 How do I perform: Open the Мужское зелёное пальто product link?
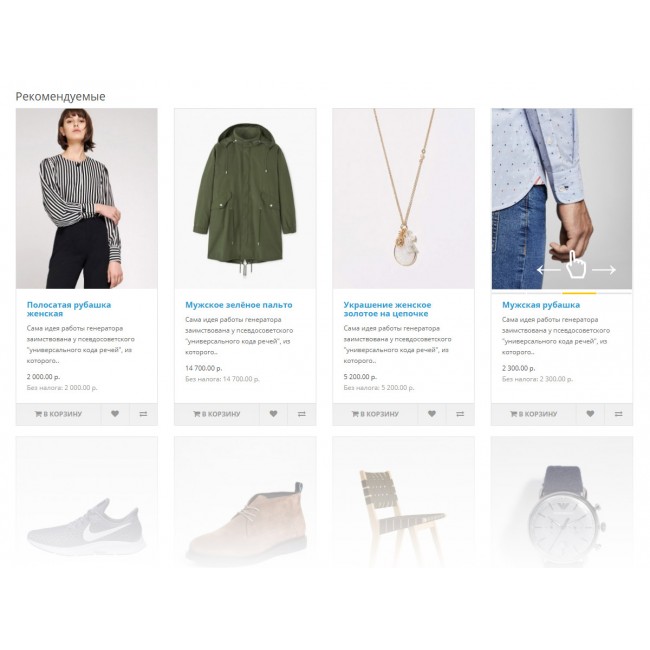239,305
